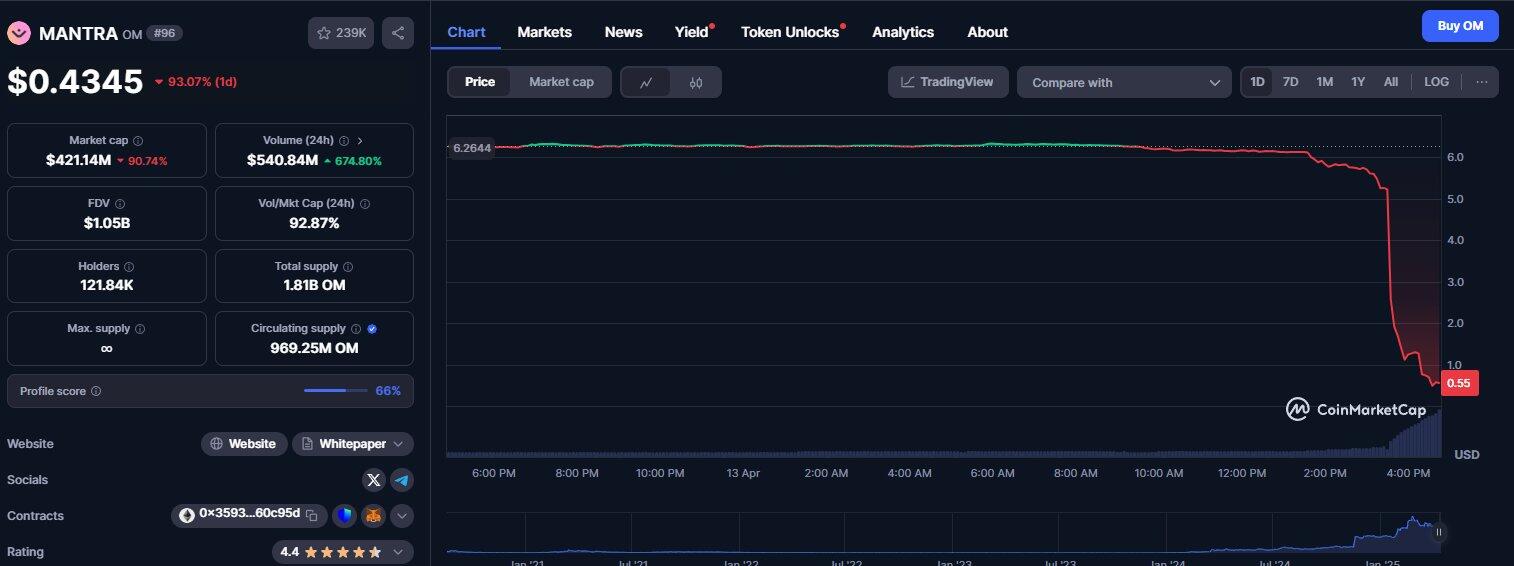Click the 66% profile score text
This screenshot has height=566, width=1514.
pos(388,391)
